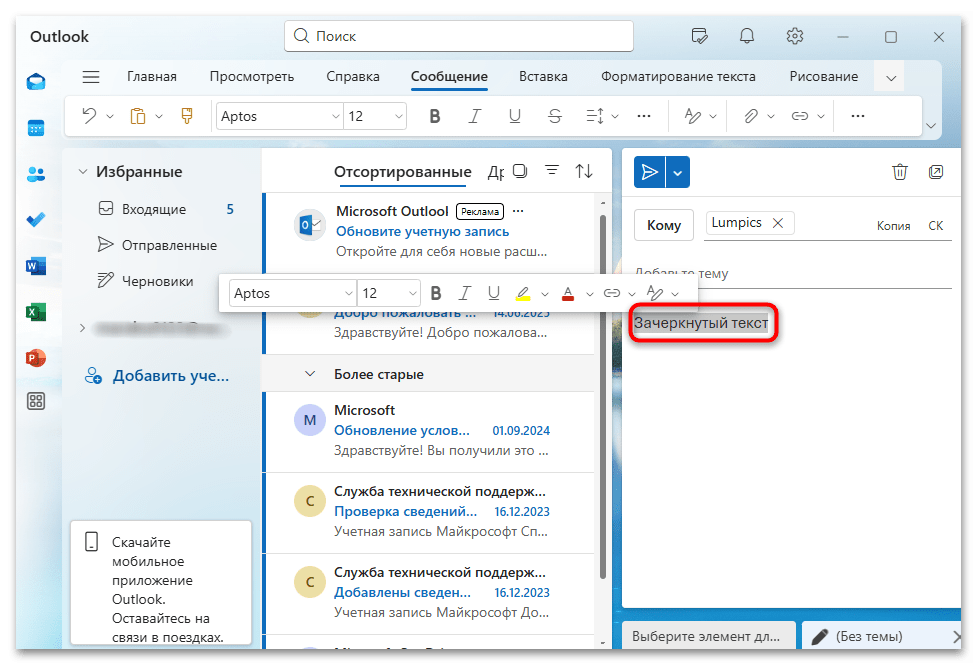This screenshot has width=977, height=665.
Task: Select the Format Painter brush icon
Action: (x=187, y=116)
